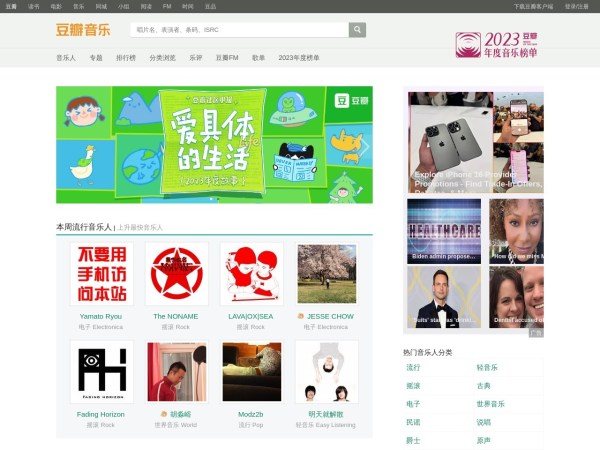Choose the 摇滚 genre category
This screenshot has height=450, width=600.
coord(413,386)
